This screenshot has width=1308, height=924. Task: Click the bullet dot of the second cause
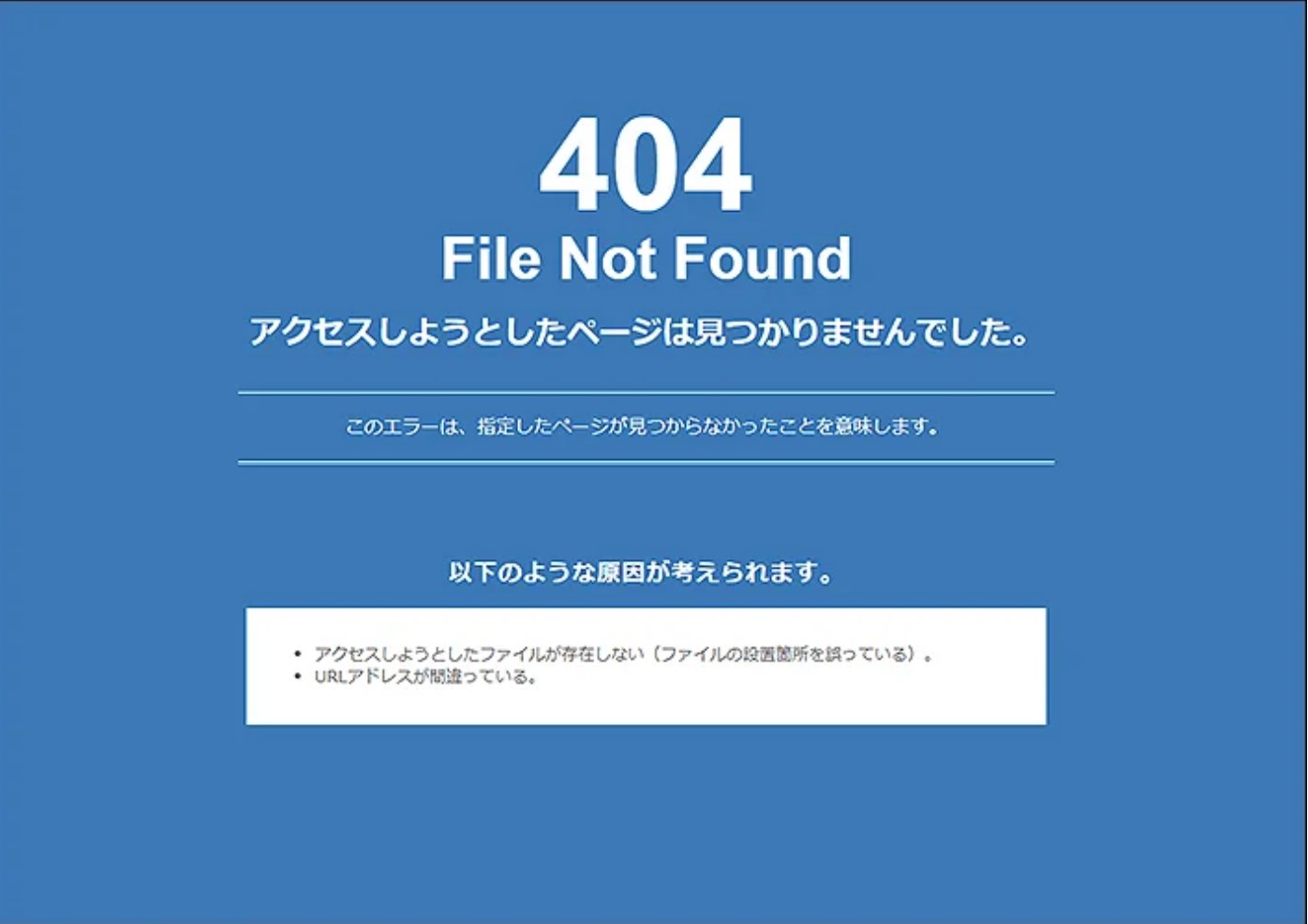[x=298, y=677]
